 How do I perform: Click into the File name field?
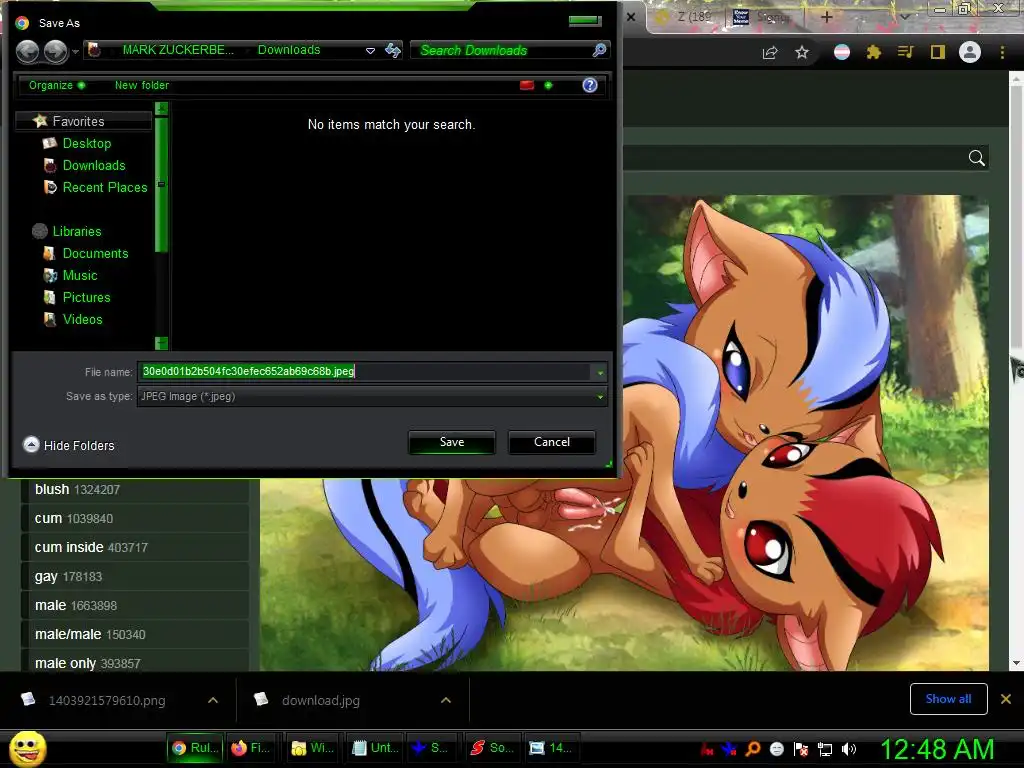[364, 372]
